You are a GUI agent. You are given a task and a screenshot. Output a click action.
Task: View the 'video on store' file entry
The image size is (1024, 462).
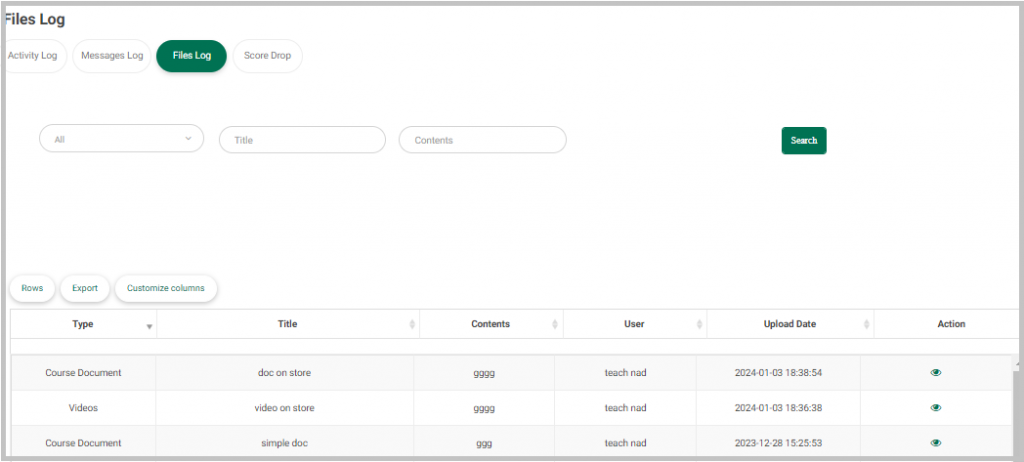[x=935, y=408]
